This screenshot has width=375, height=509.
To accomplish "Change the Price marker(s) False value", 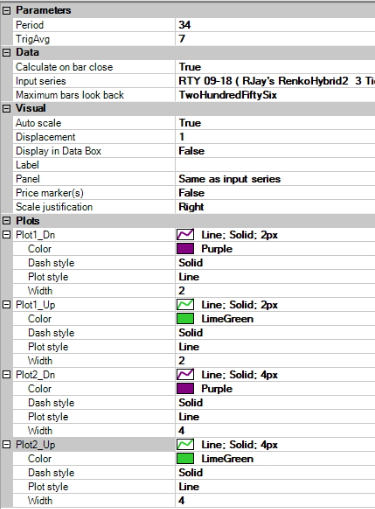I will (x=275, y=193).
